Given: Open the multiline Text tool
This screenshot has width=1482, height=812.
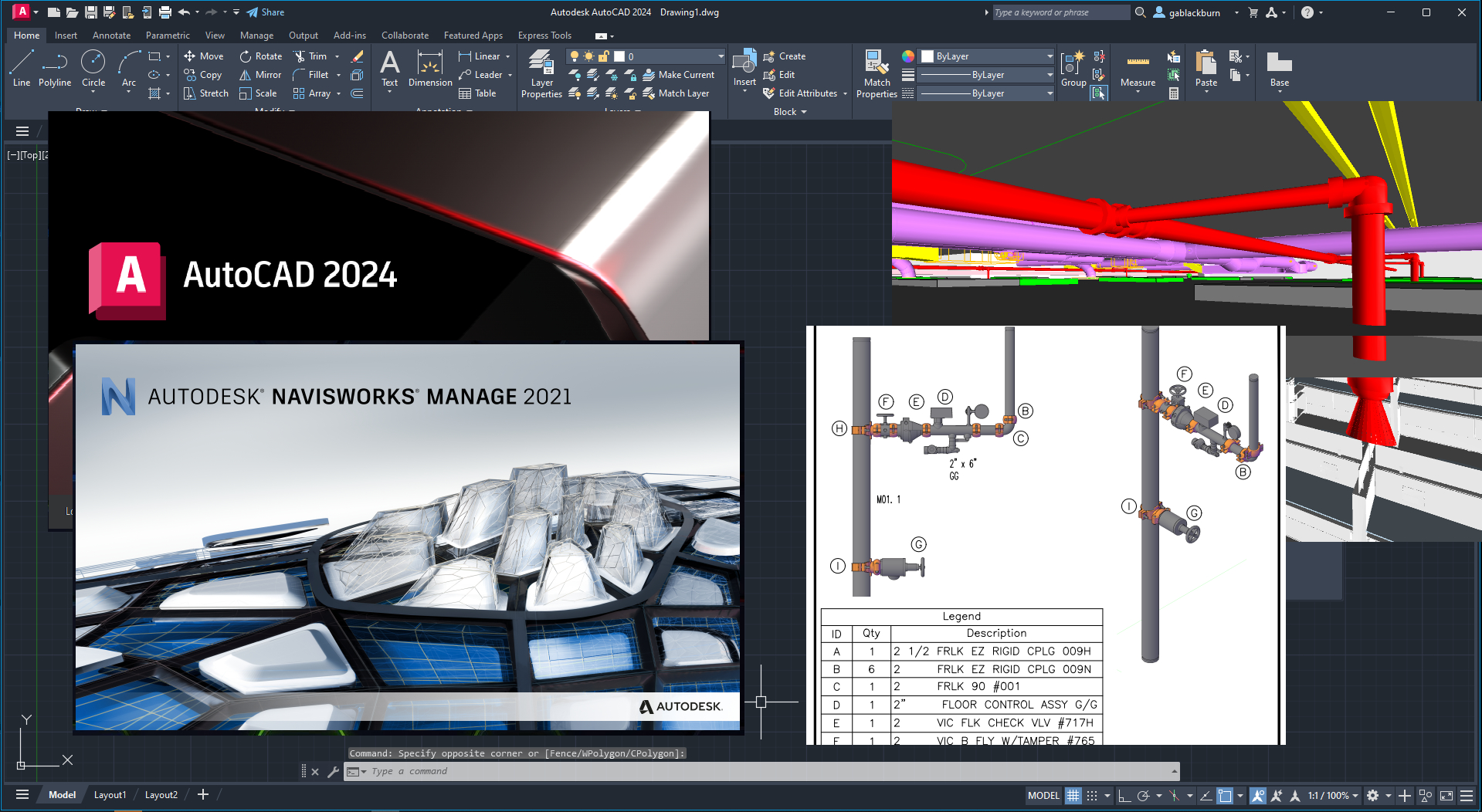Looking at the screenshot, I should 390,68.
